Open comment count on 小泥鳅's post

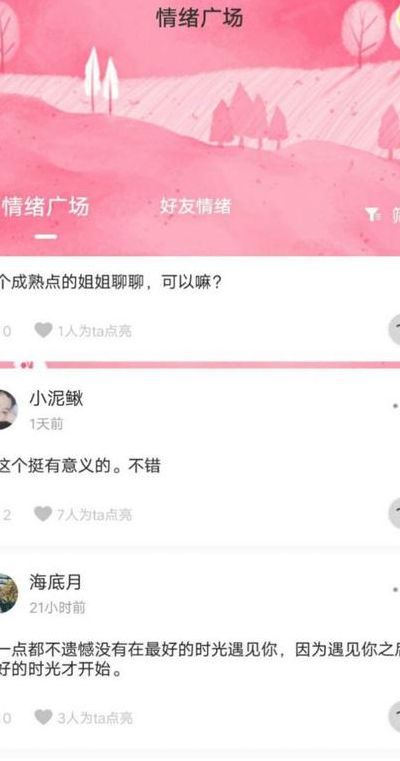tap(6, 515)
